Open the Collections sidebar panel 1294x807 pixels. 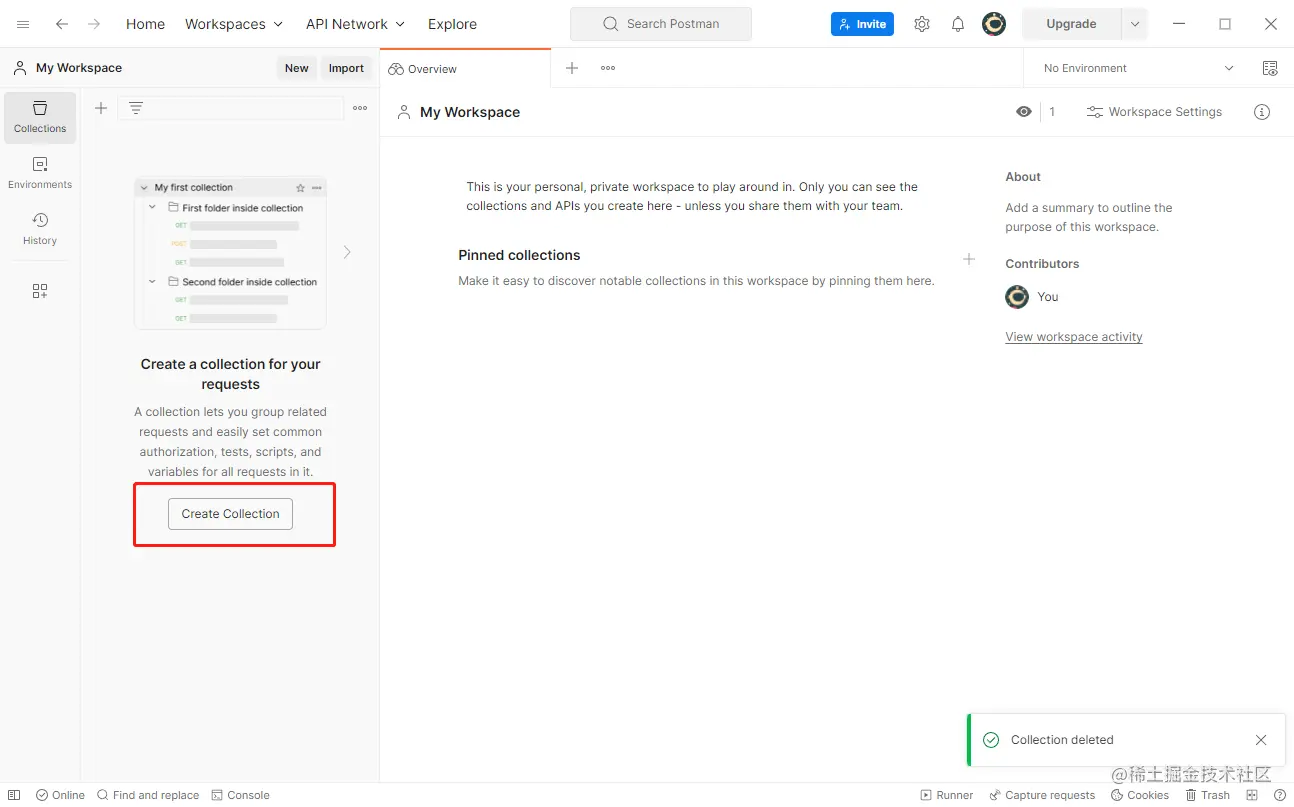coord(40,117)
